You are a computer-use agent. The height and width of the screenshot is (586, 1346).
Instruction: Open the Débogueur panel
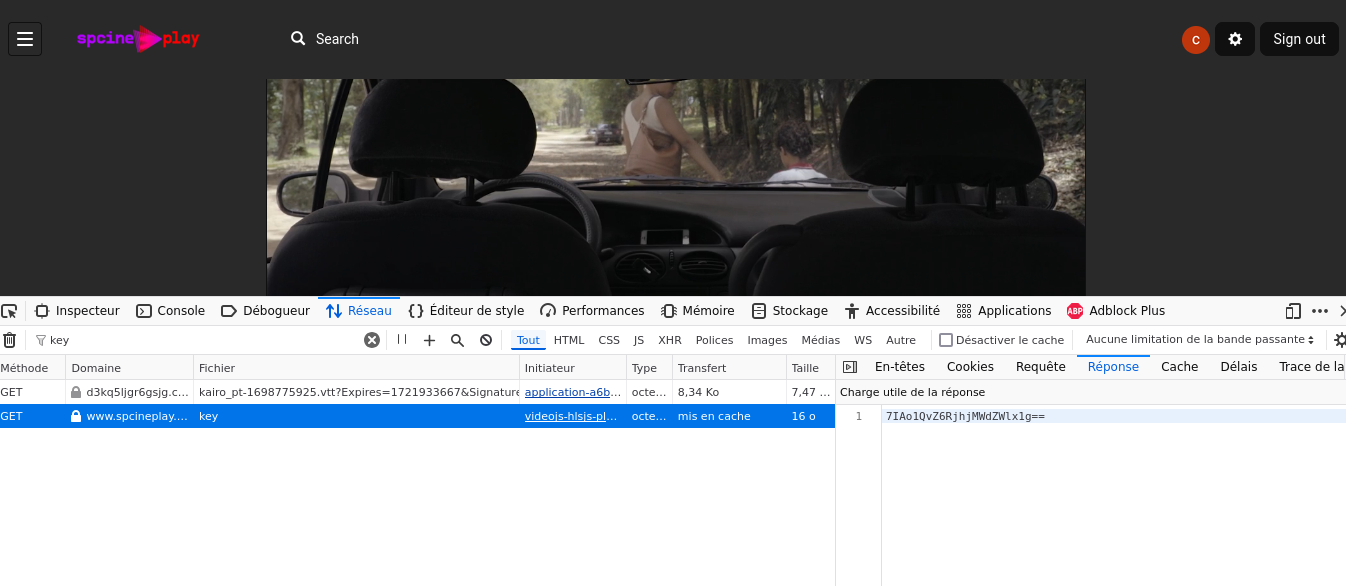point(265,311)
